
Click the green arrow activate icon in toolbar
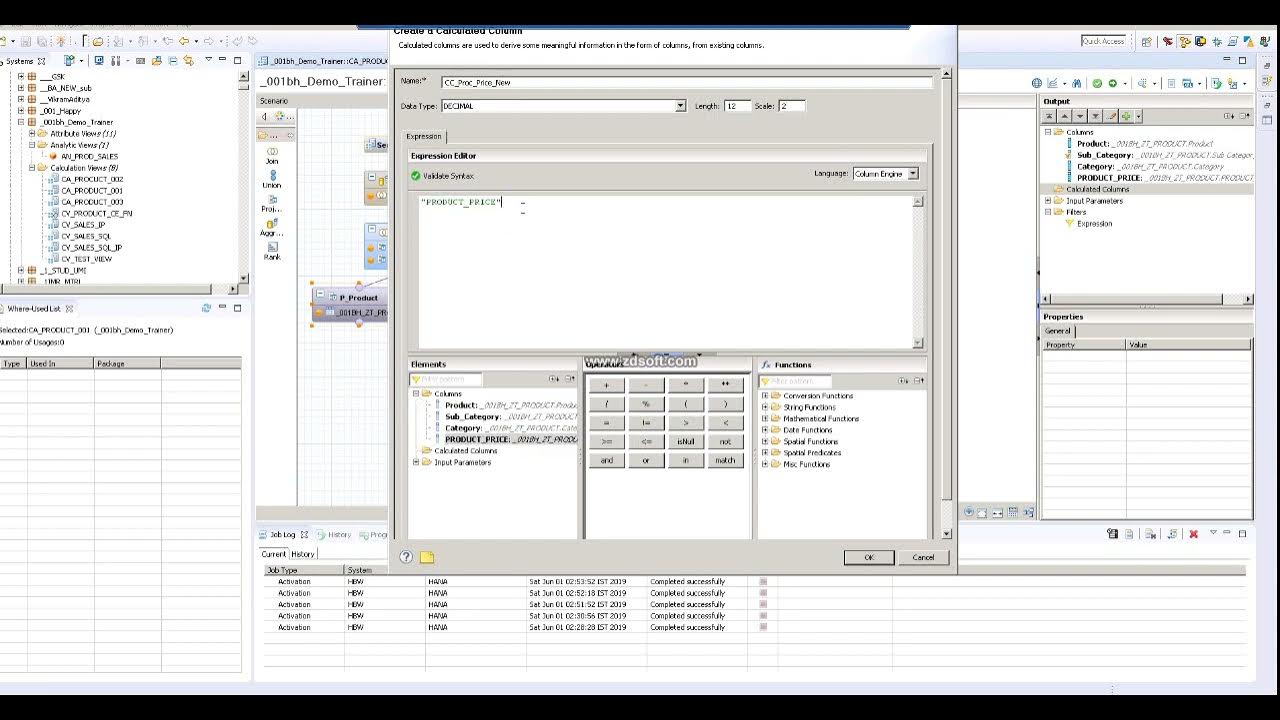[1112, 84]
